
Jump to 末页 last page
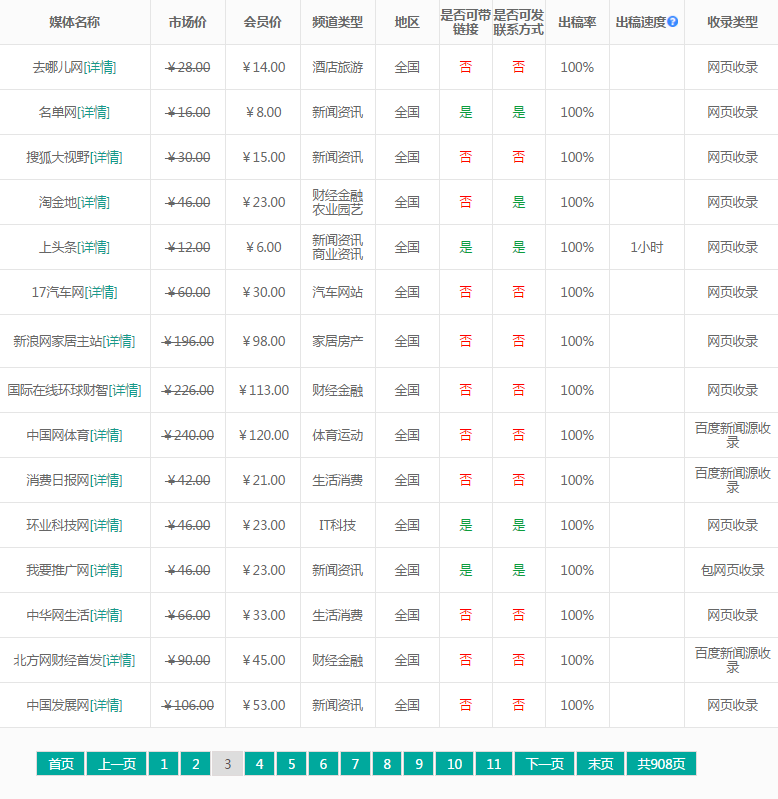tap(600, 764)
